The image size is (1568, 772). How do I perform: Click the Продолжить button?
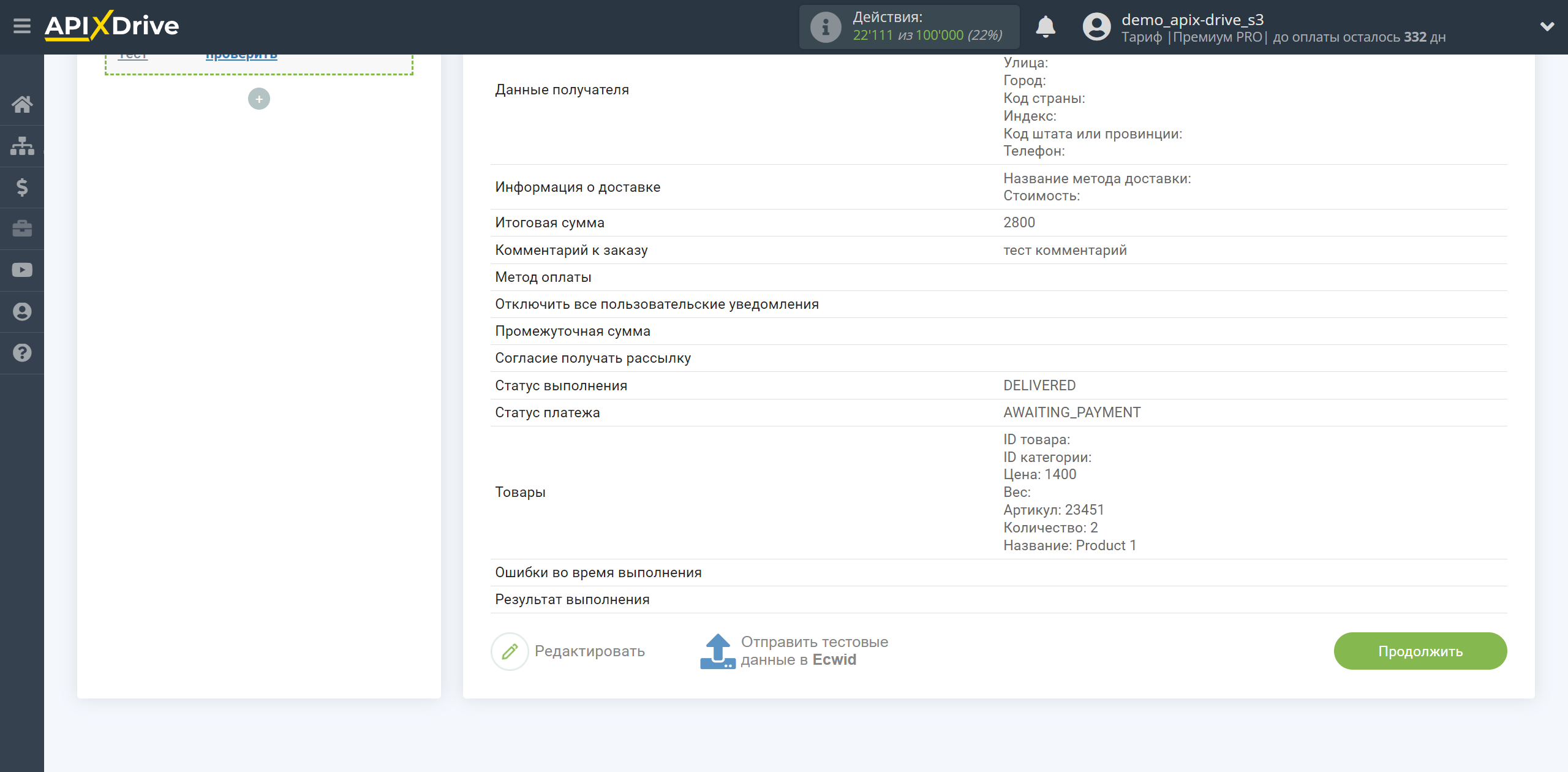(1420, 651)
